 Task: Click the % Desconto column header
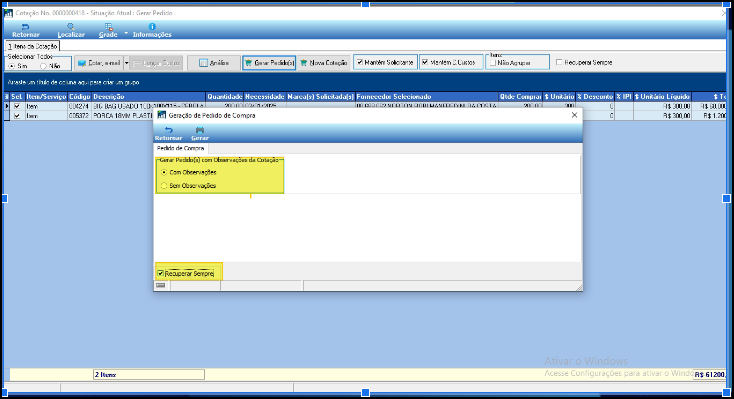595,96
